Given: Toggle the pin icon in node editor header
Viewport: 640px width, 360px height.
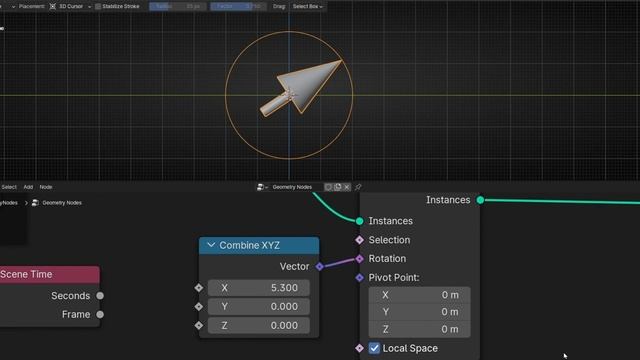Looking at the screenshot, I should tap(358, 187).
